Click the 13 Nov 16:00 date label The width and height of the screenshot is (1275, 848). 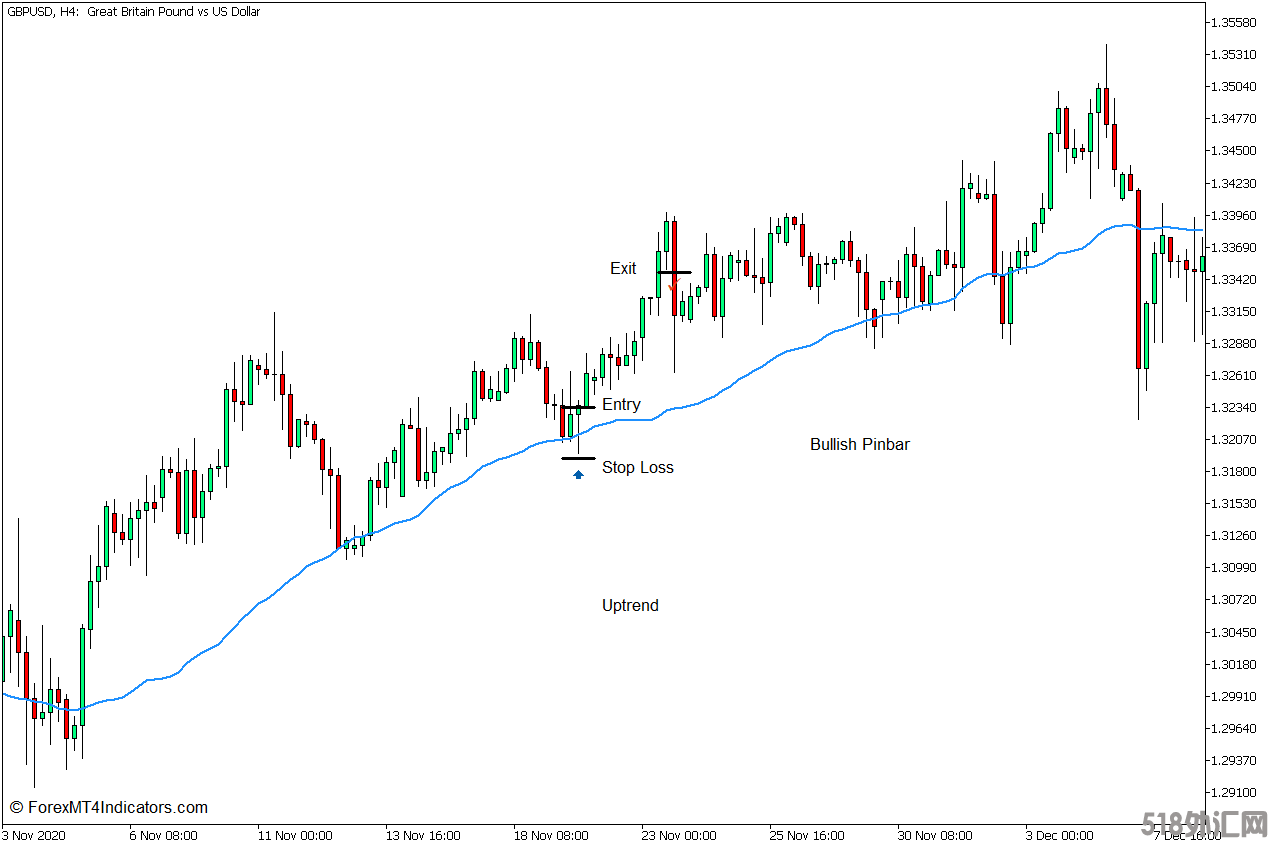pos(423,836)
